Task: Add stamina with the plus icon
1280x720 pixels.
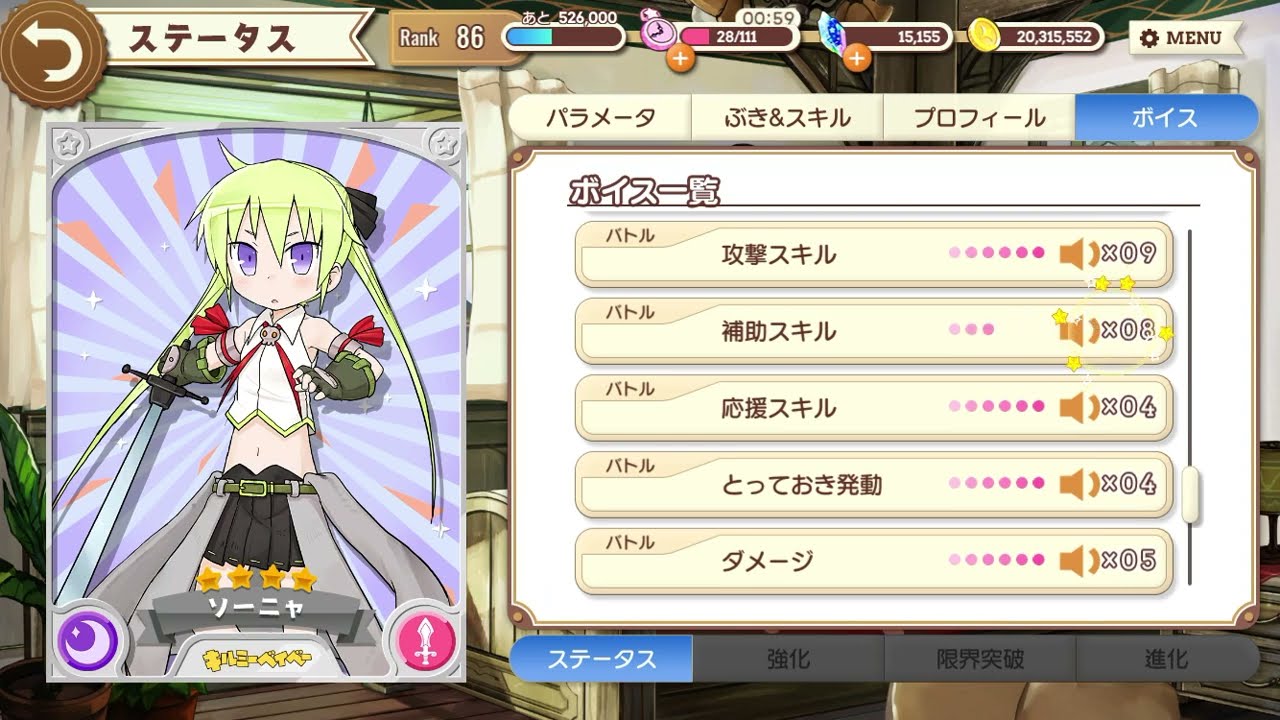Action: pyautogui.click(x=680, y=58)
